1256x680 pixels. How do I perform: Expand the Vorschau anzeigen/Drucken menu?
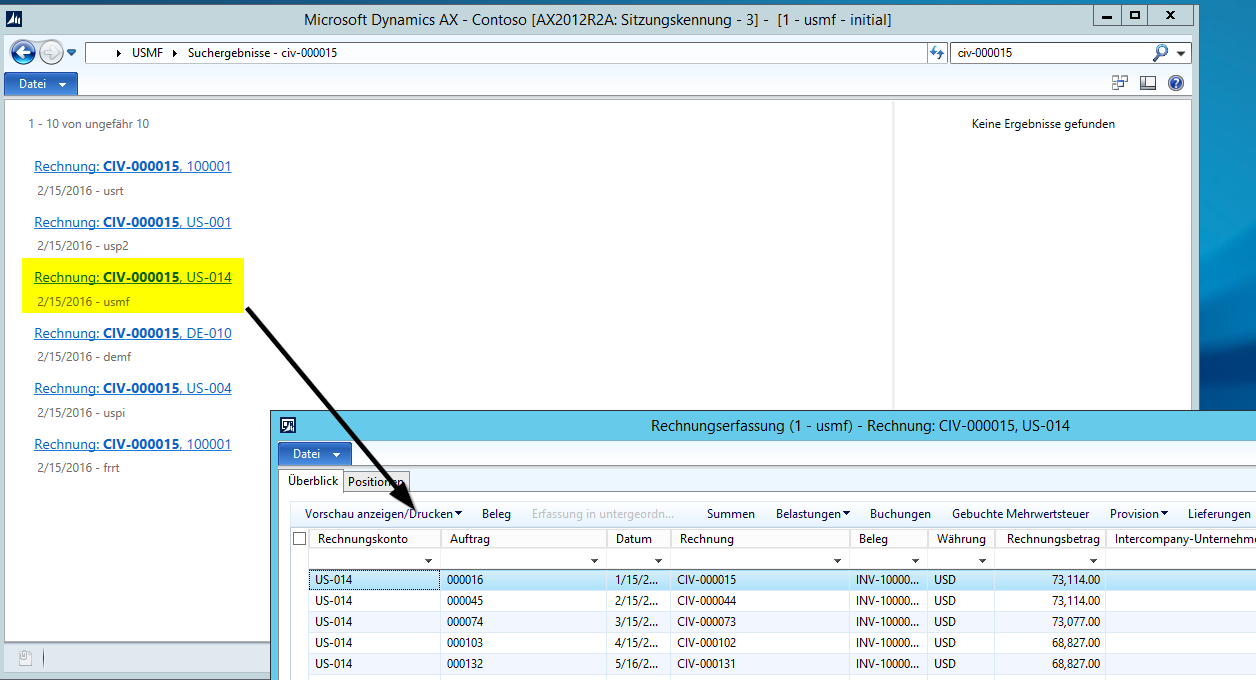click(x=383, y=514)
